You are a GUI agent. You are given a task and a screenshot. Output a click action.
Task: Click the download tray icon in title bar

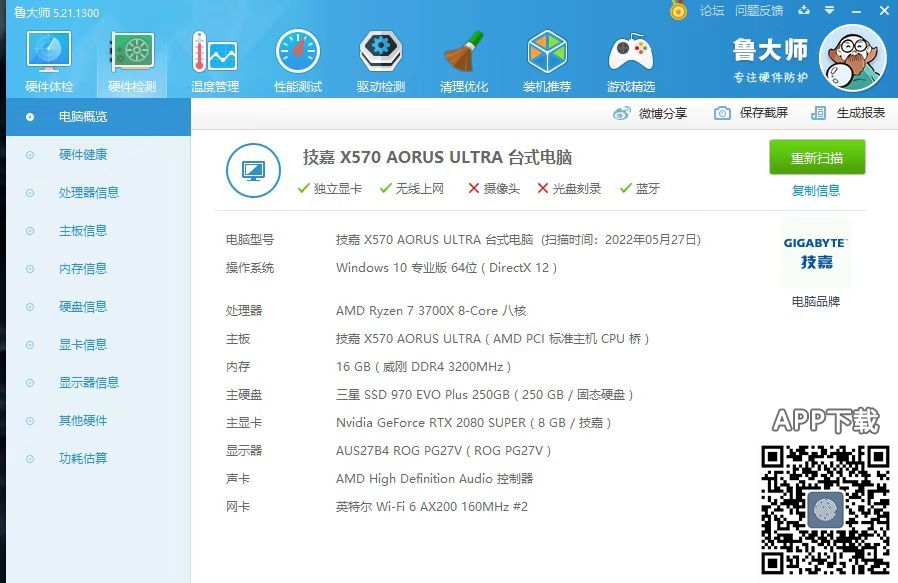[x=804, y=11]
